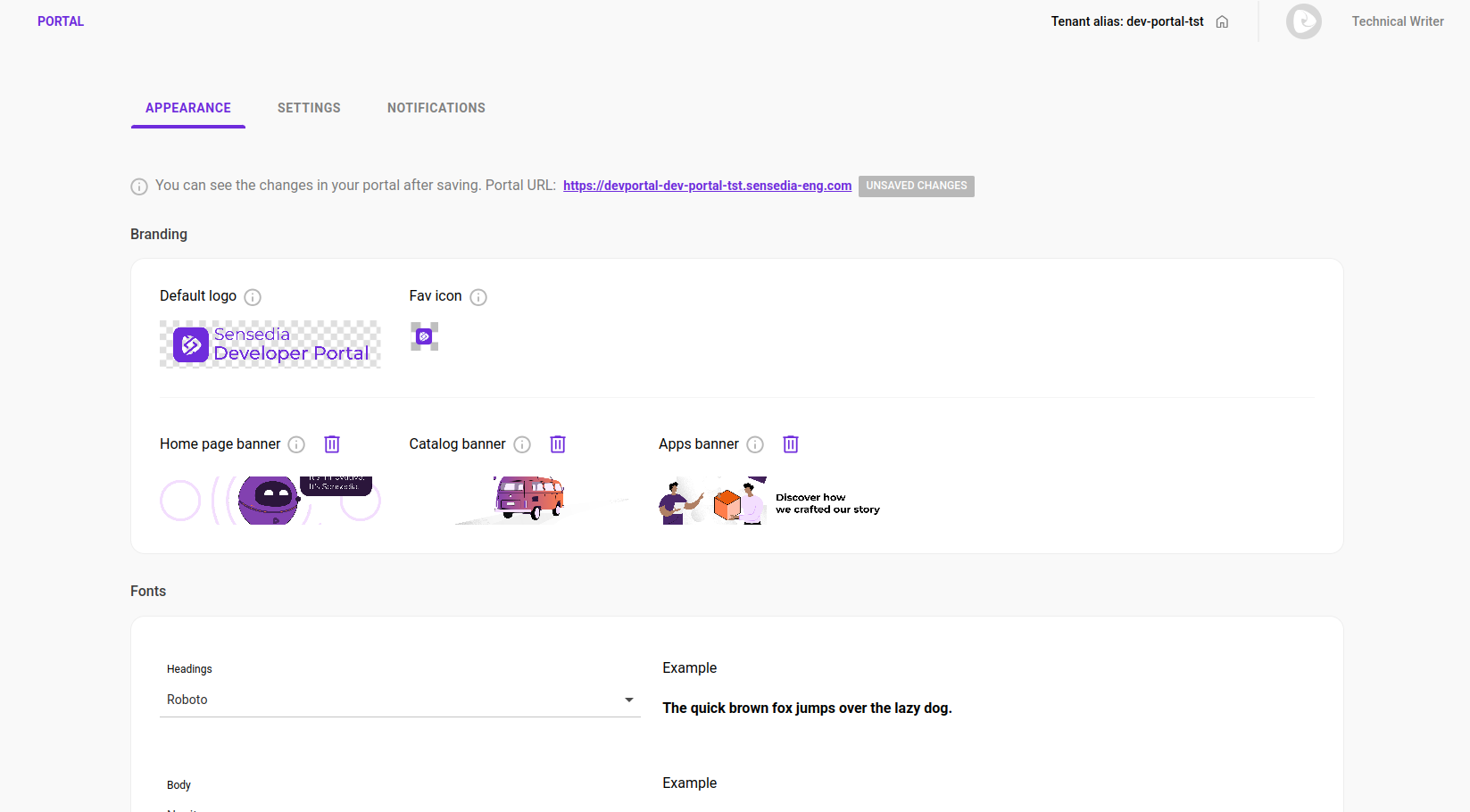View the Home page banner info tooltip
Viewport: 1470px width, 812px height.
click(x=295, y=443)
